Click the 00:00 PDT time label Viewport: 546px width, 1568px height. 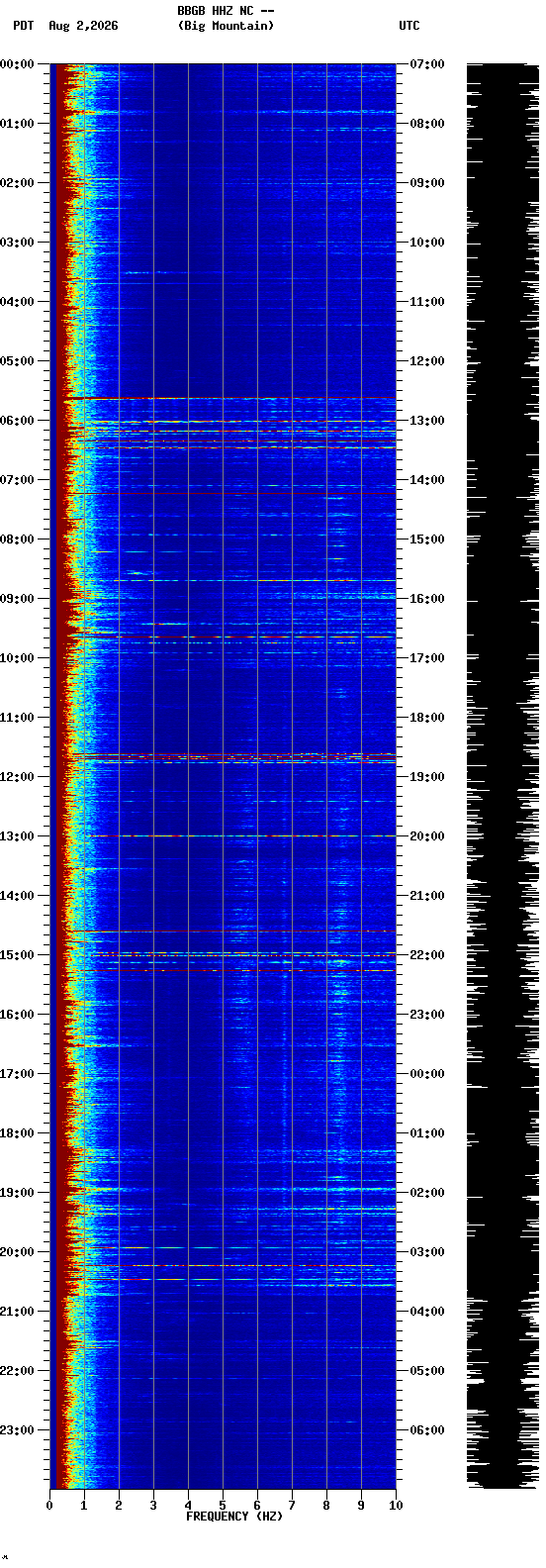18,64
